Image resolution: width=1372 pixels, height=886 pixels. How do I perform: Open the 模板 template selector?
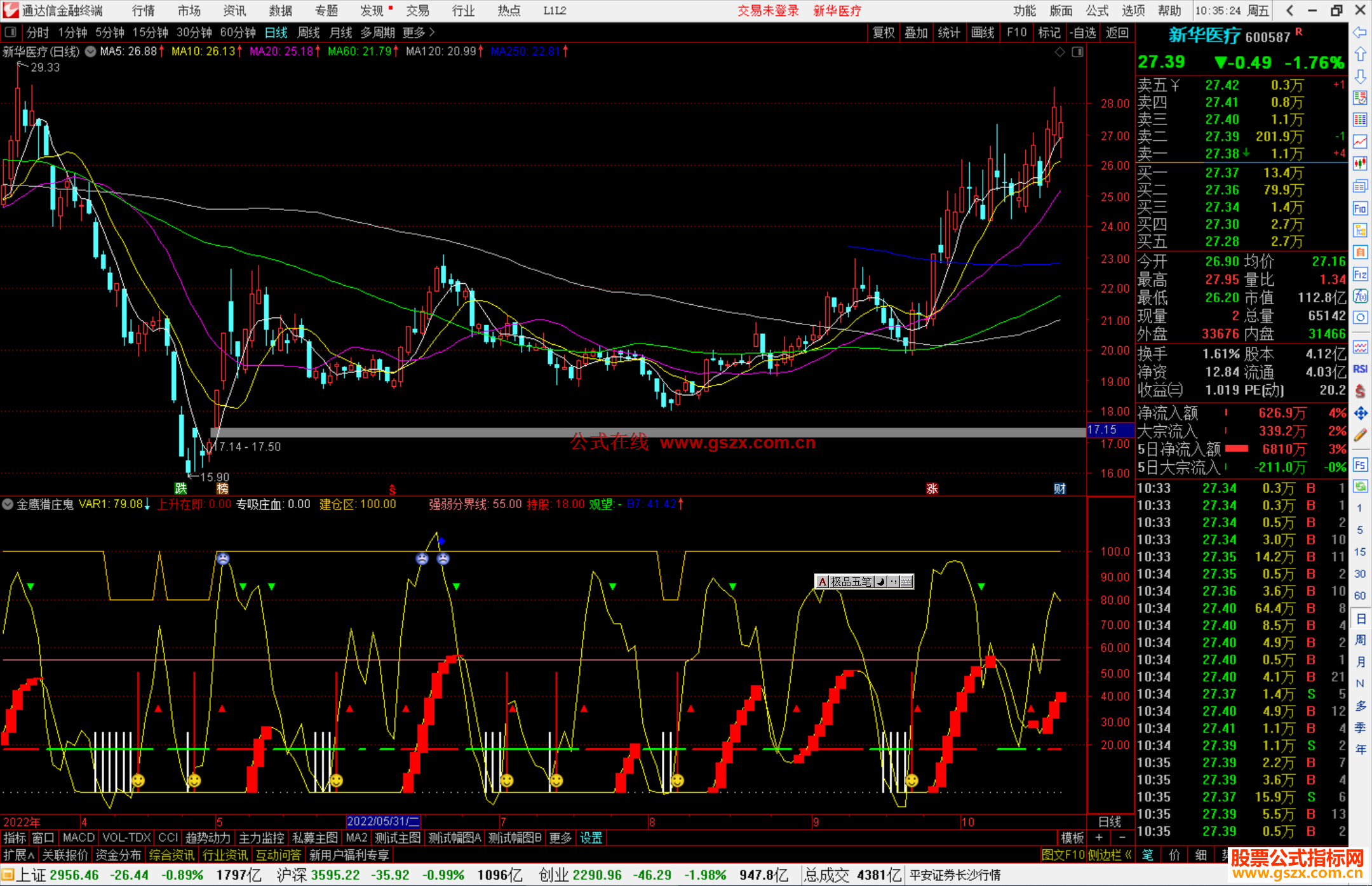(1072, 838)
